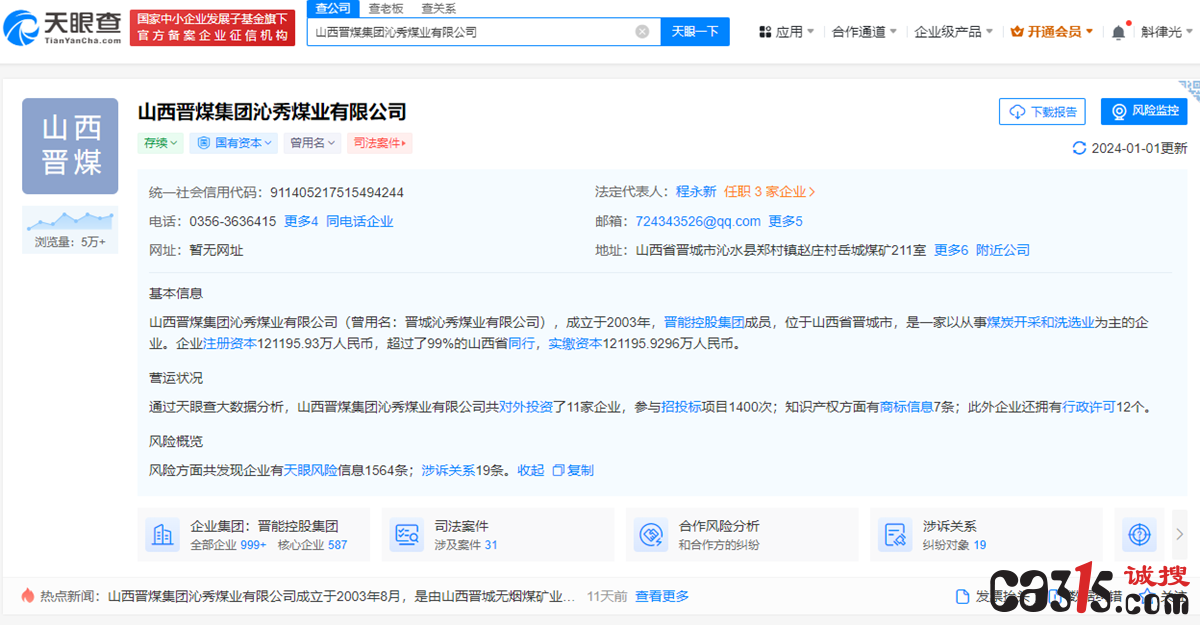Expand the 曾用名 tag
This screenshot has height=625, width=1200.
[x=312, y=143]
